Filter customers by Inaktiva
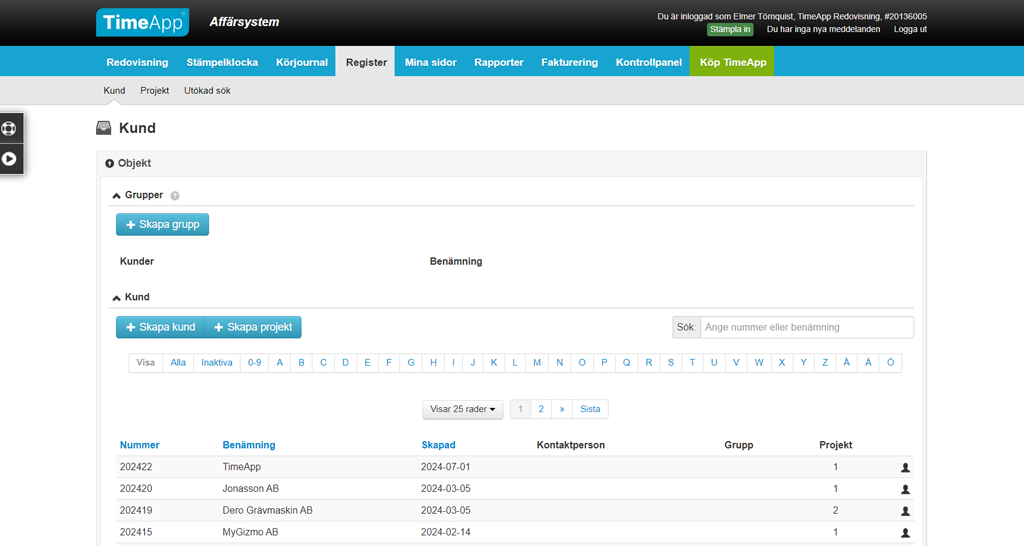The height and width of the screenshot is (546, 1024). click(216, 363)
